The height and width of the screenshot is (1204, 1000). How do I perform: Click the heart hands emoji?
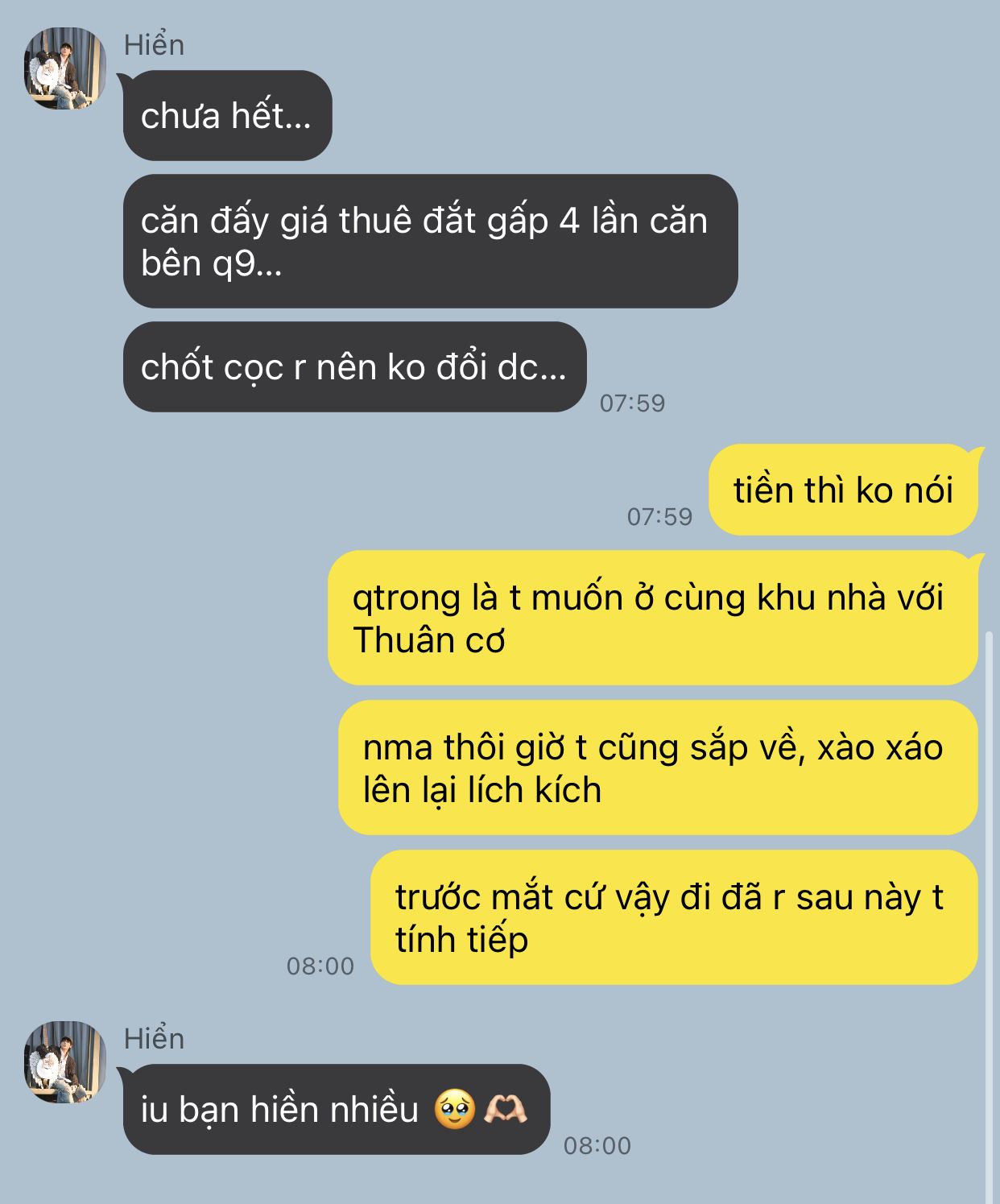pos(505,1109)
